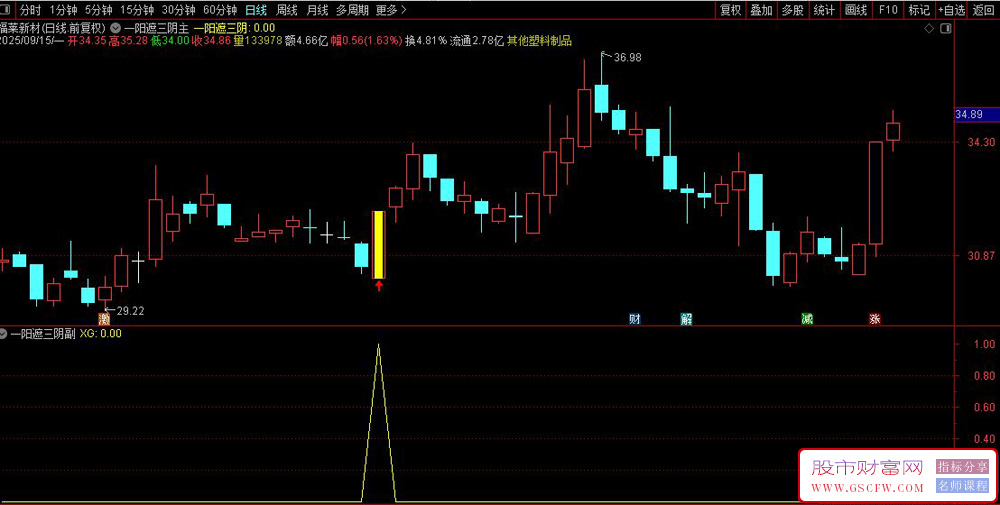Screen dimensions: 1000x505
Task: Switch to the 日线 daily chart tab
Action: click(256, 10)
